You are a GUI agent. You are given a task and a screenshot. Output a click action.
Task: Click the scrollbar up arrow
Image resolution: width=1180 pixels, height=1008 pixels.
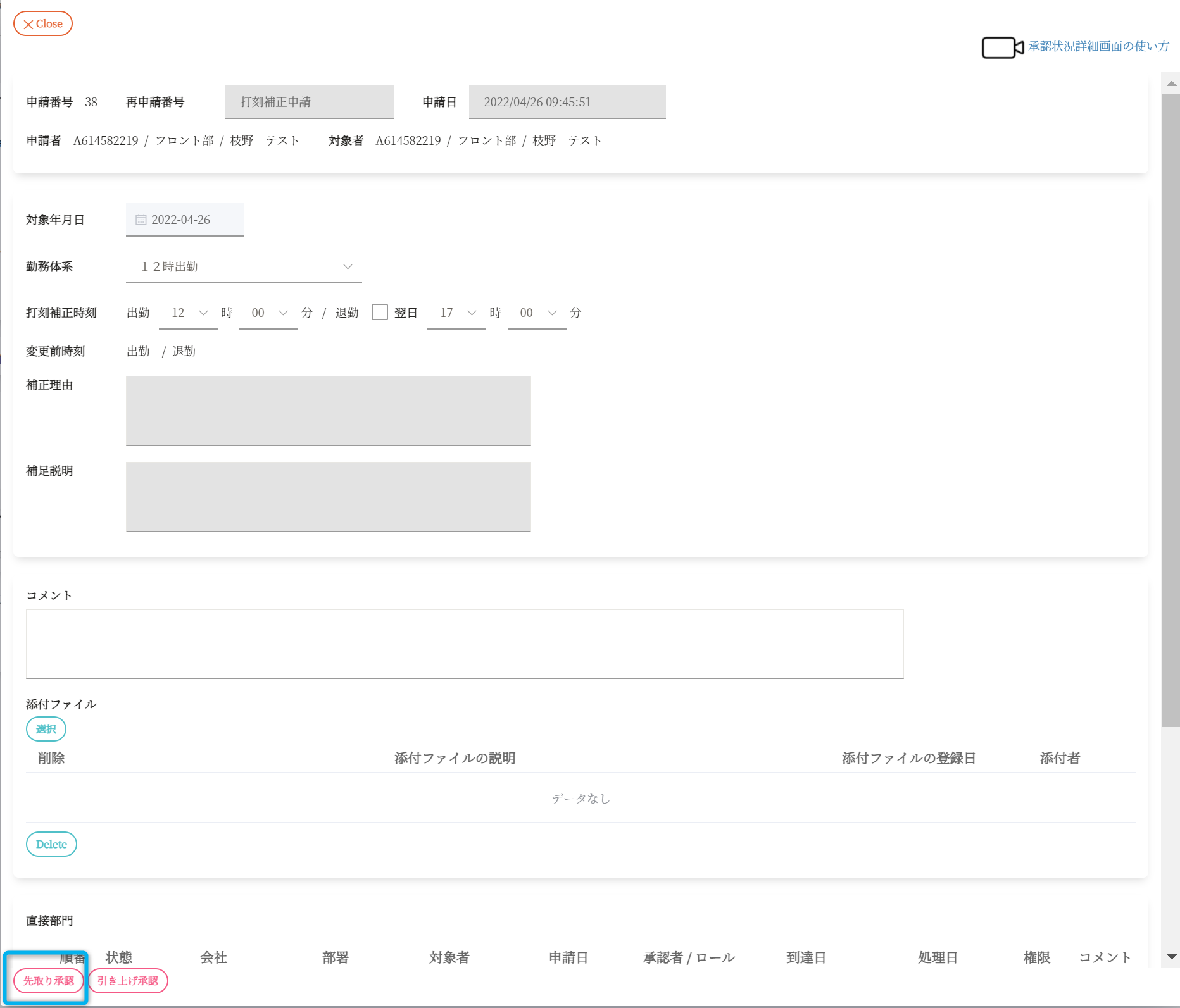tap(1171, 83)
